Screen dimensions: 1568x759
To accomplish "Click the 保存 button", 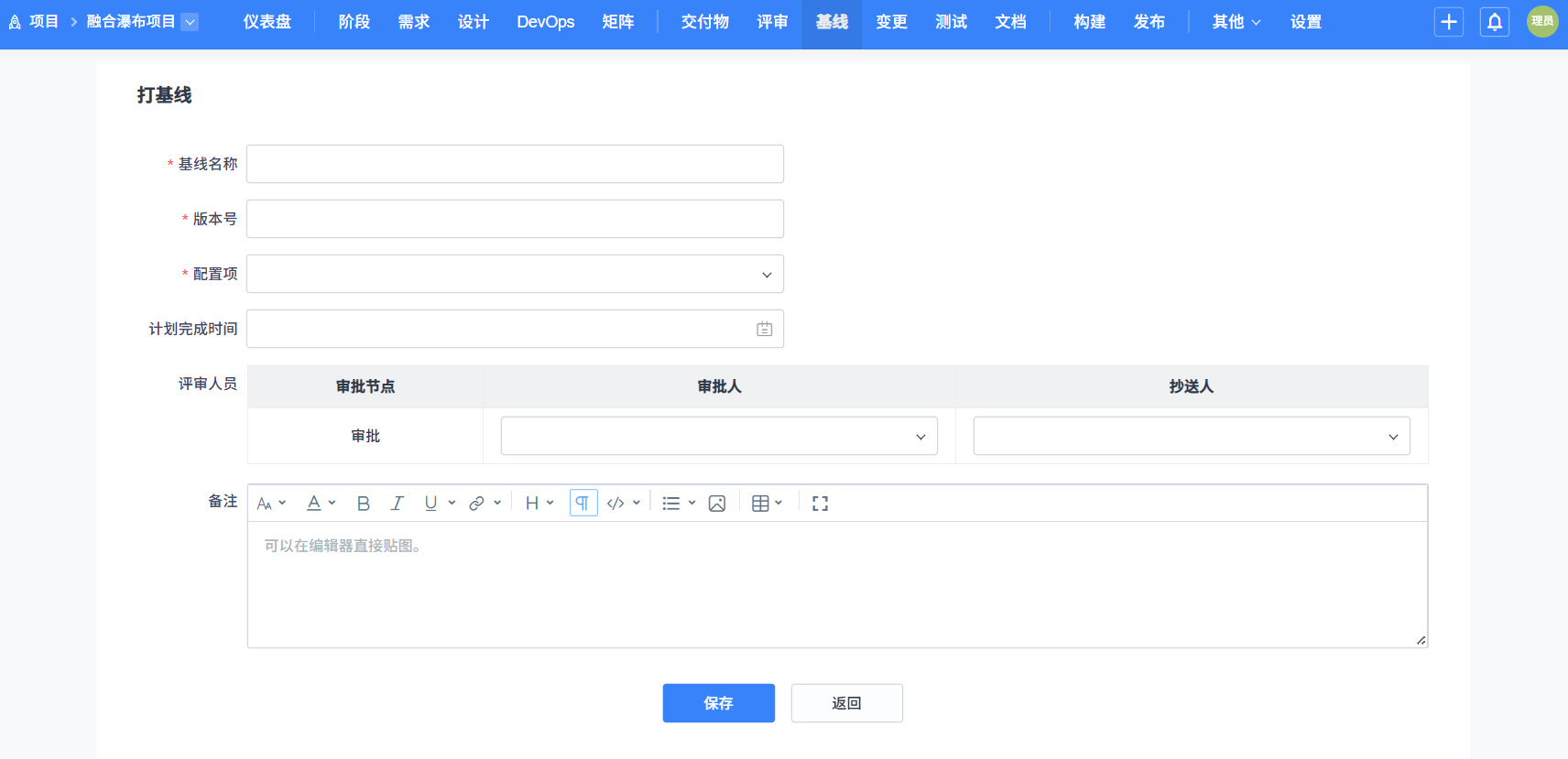I will click(718, 703).
